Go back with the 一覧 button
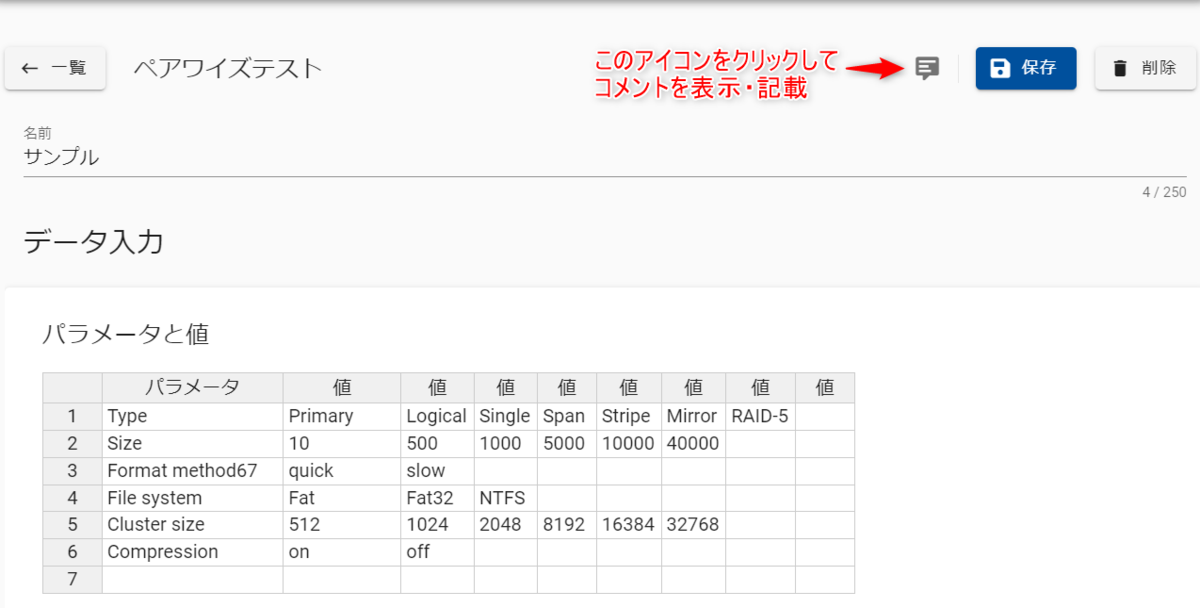 (x=55, y=68)
